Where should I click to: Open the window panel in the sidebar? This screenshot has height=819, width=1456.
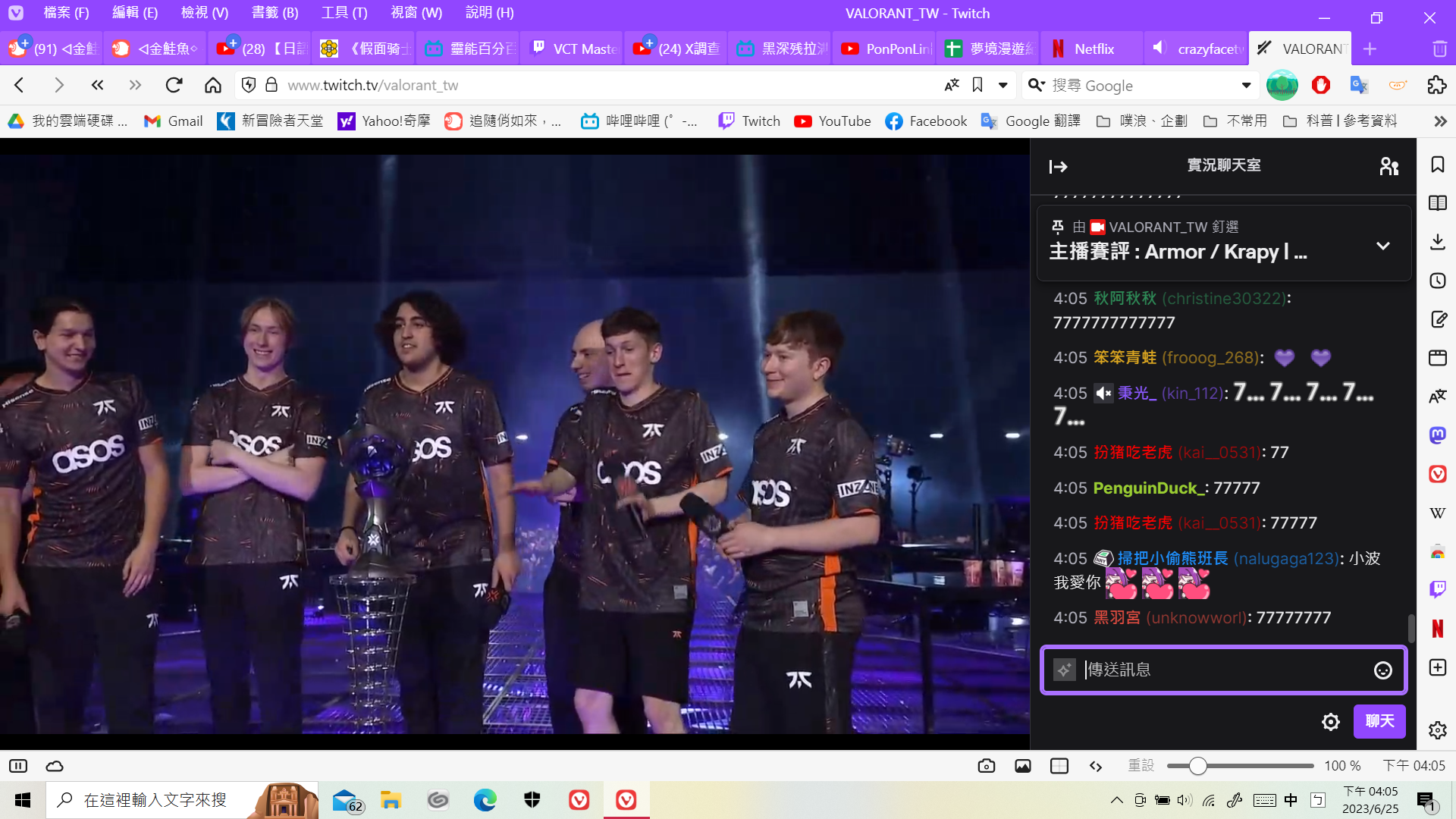coord(1438,358)
